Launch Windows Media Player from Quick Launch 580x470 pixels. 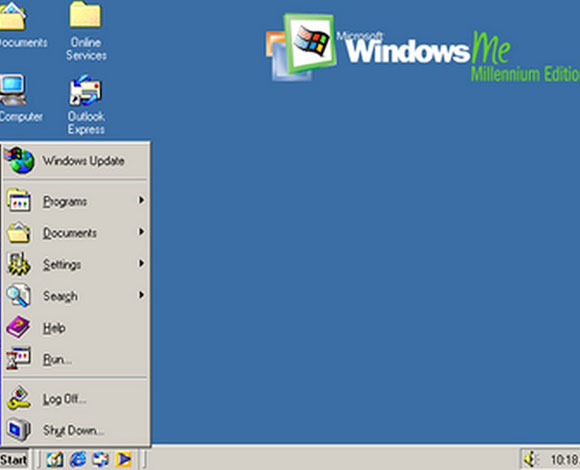tap(124, 460)
